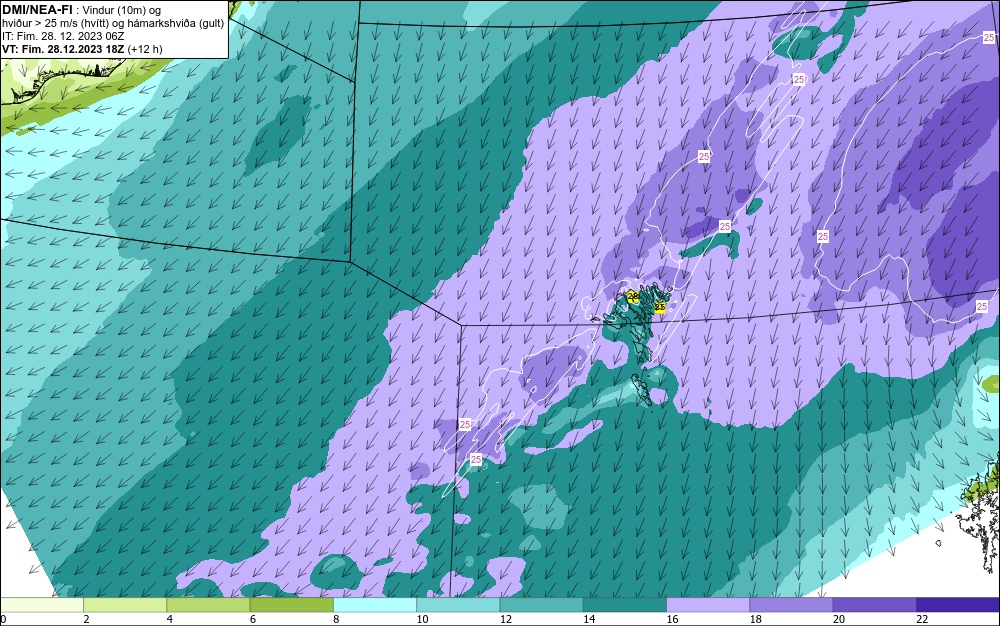Click the dark violet legend swatch above 22

pos(958,605)
